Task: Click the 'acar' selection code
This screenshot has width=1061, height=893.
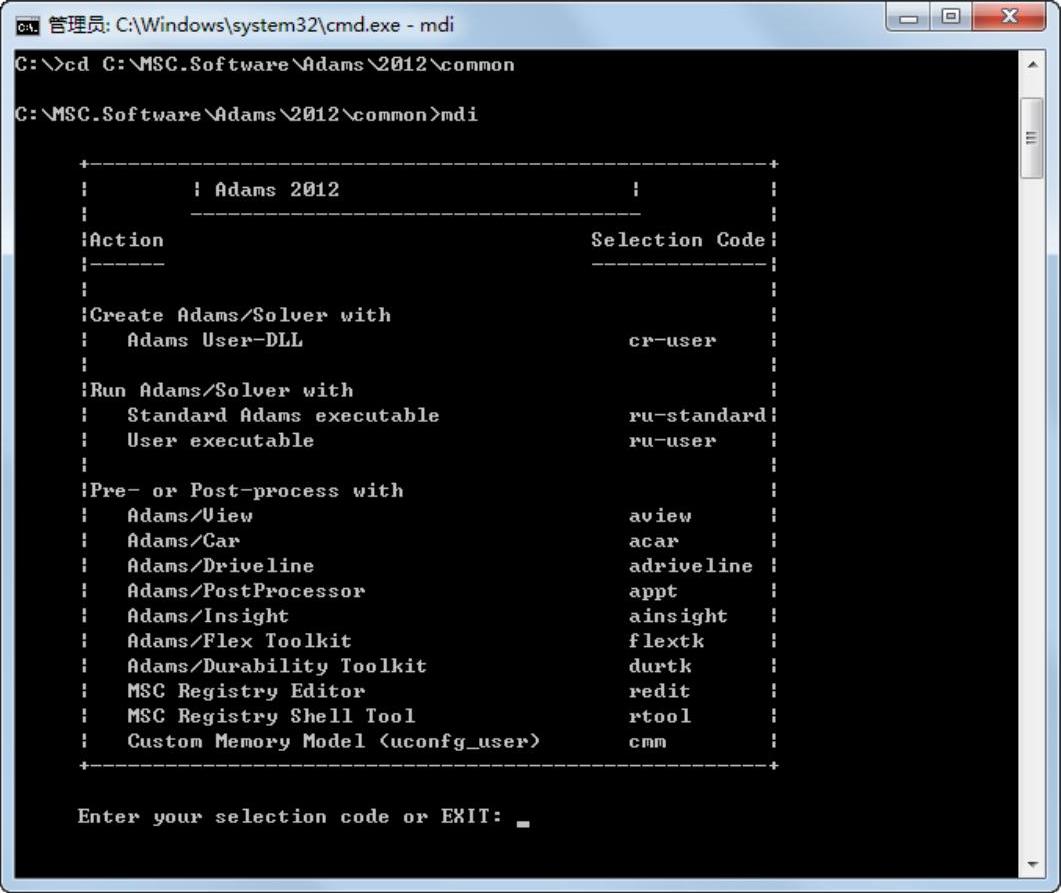Action: click(654, 541)
